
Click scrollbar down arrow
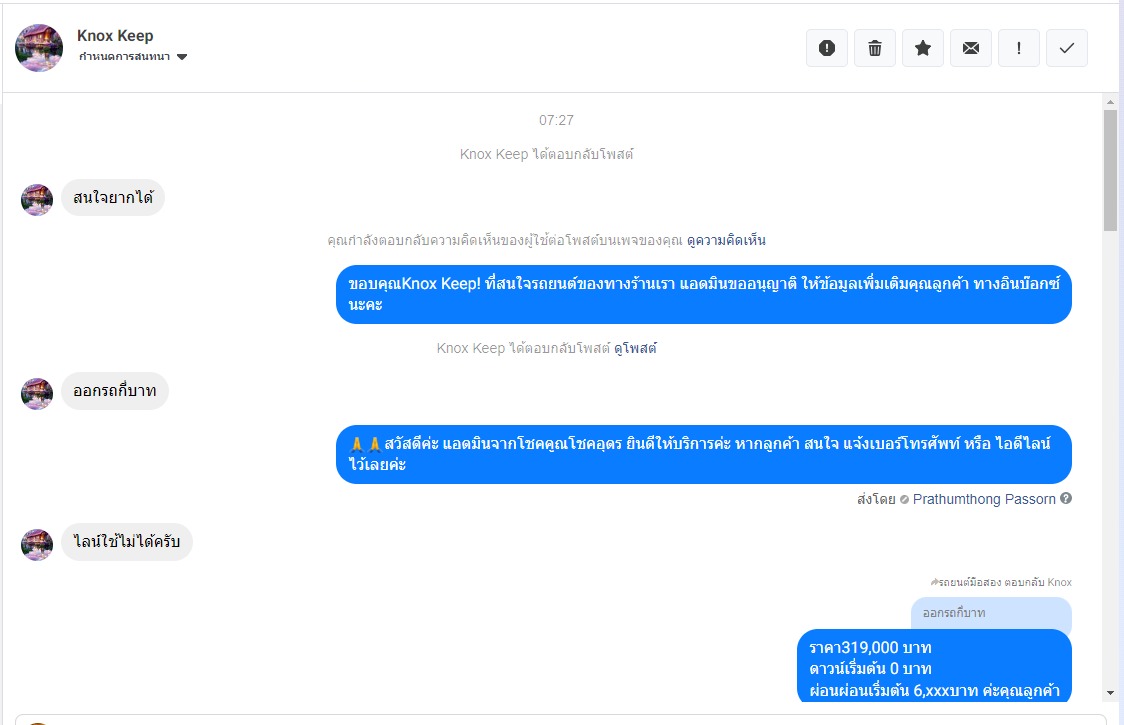pyautogui.click(x=1110, y=693)
